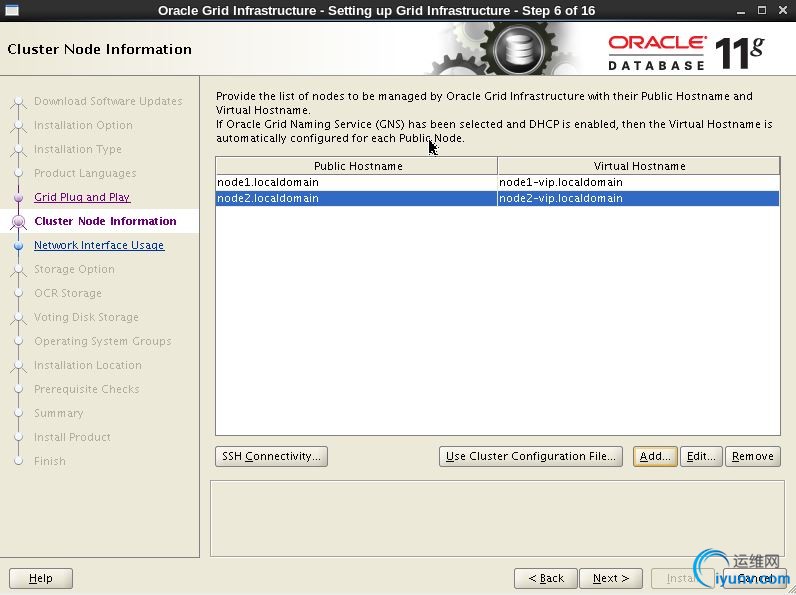Click the Summary step
The width and height of the screenshot is (796, 595).
(58, 413)
